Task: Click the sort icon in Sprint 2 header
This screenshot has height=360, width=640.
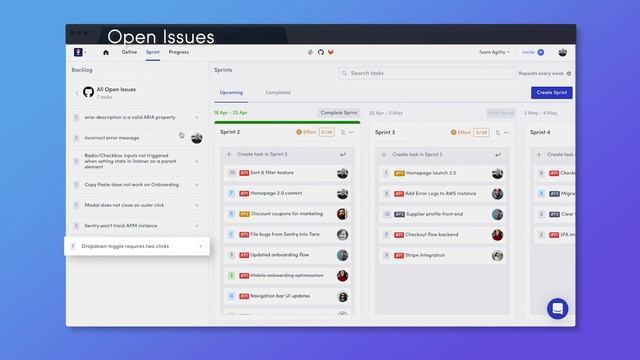Action: click(x=343, y=132)
